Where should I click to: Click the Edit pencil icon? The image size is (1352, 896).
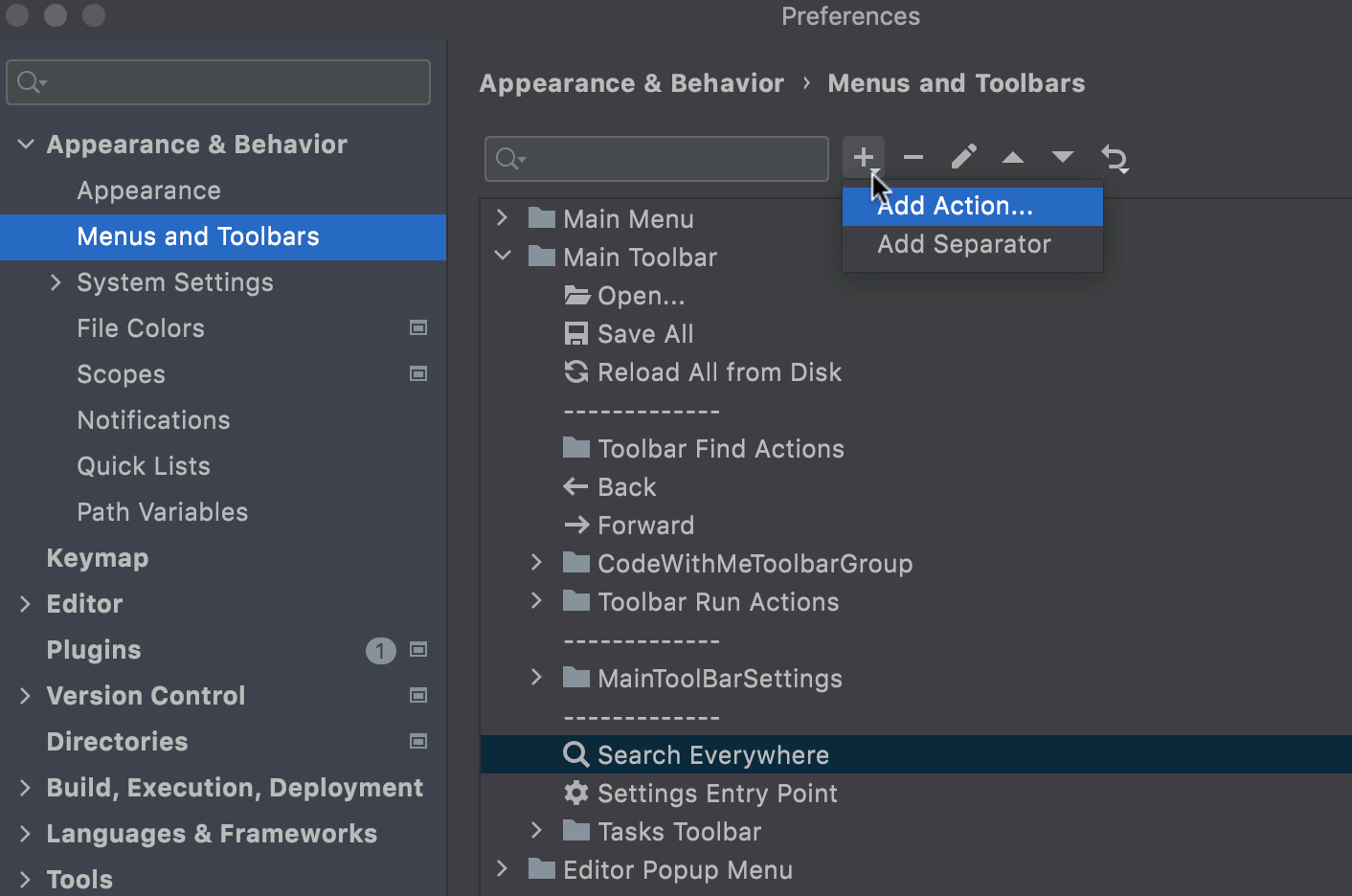pyautogui.click(x=963, y=157)
